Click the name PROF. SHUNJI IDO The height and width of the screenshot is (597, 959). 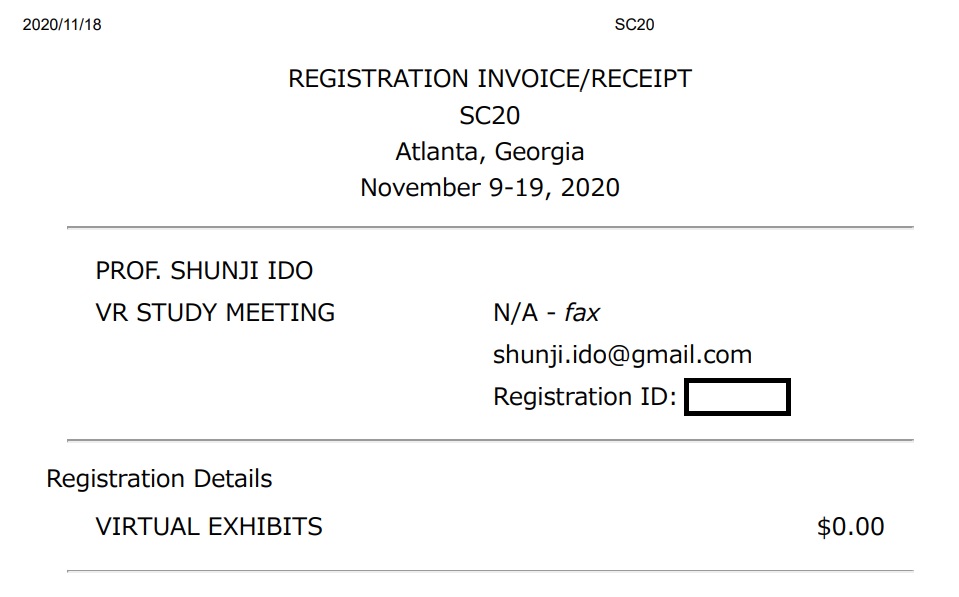204,270
